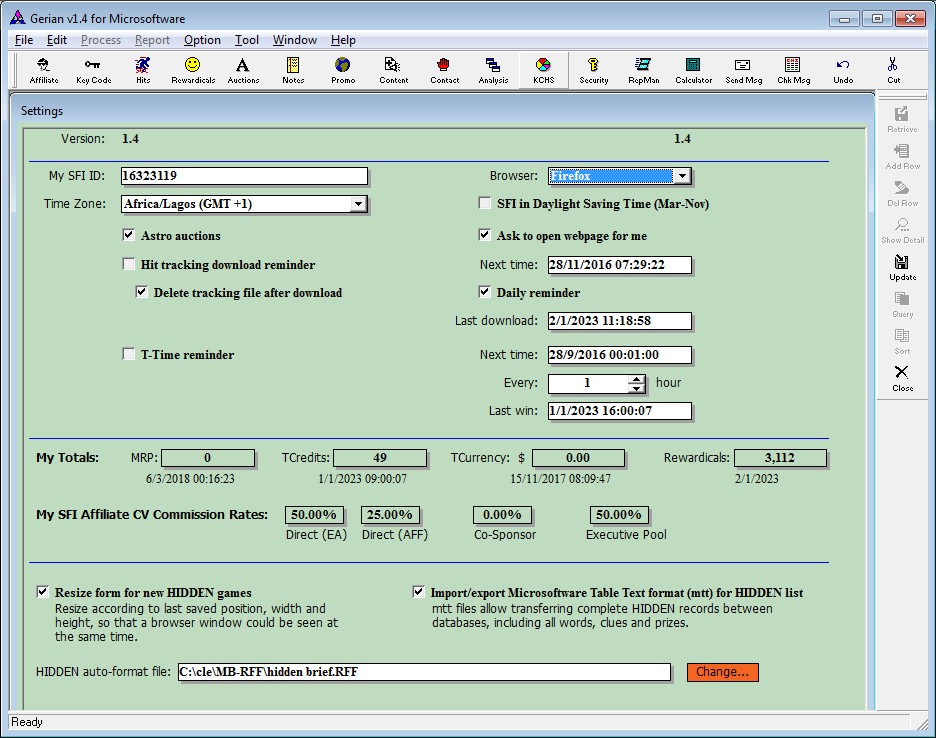Increase the Every hour spinner value
This screenshot has height=738, width=936.
[636, 379]
